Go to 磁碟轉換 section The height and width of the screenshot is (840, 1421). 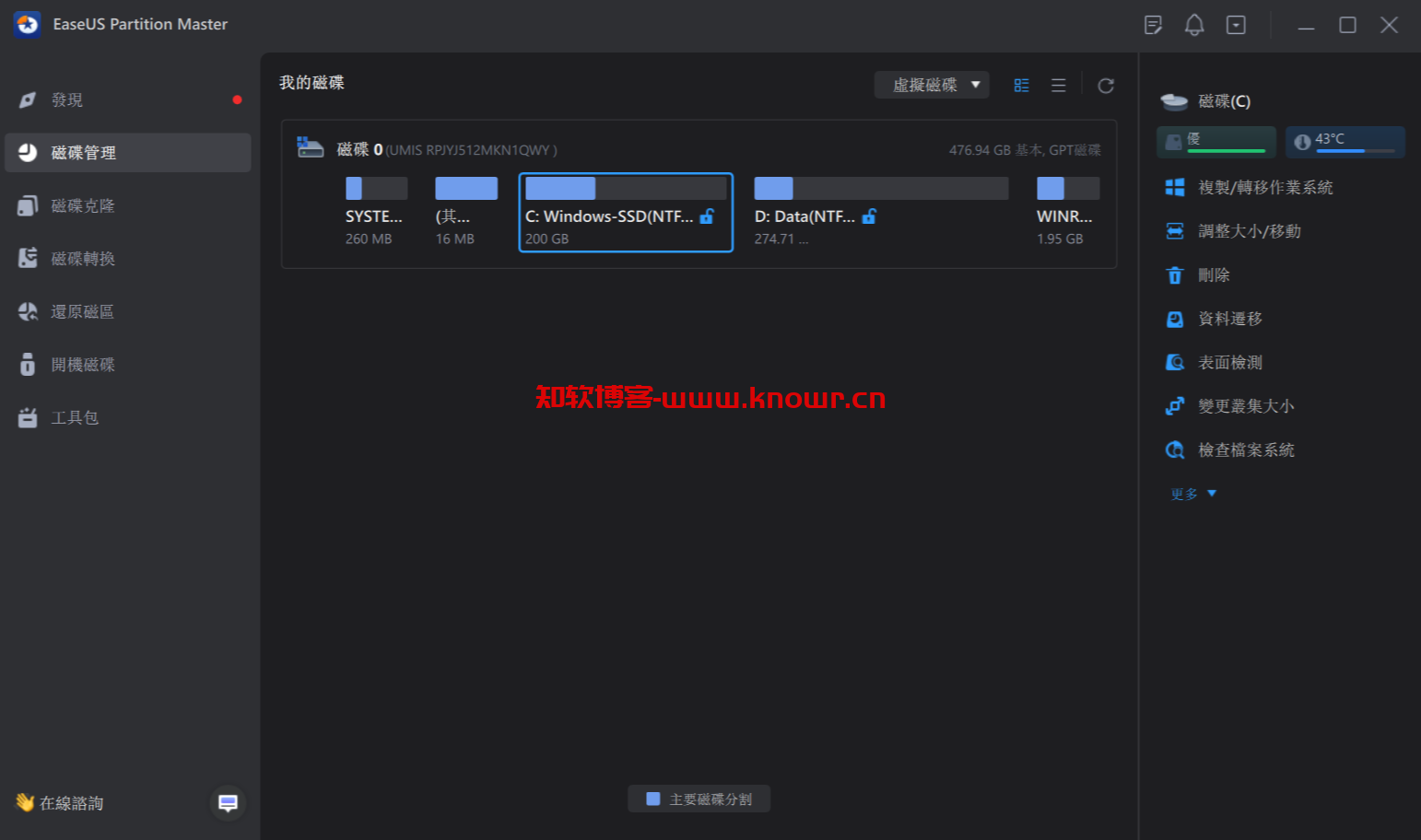(127, 259)
